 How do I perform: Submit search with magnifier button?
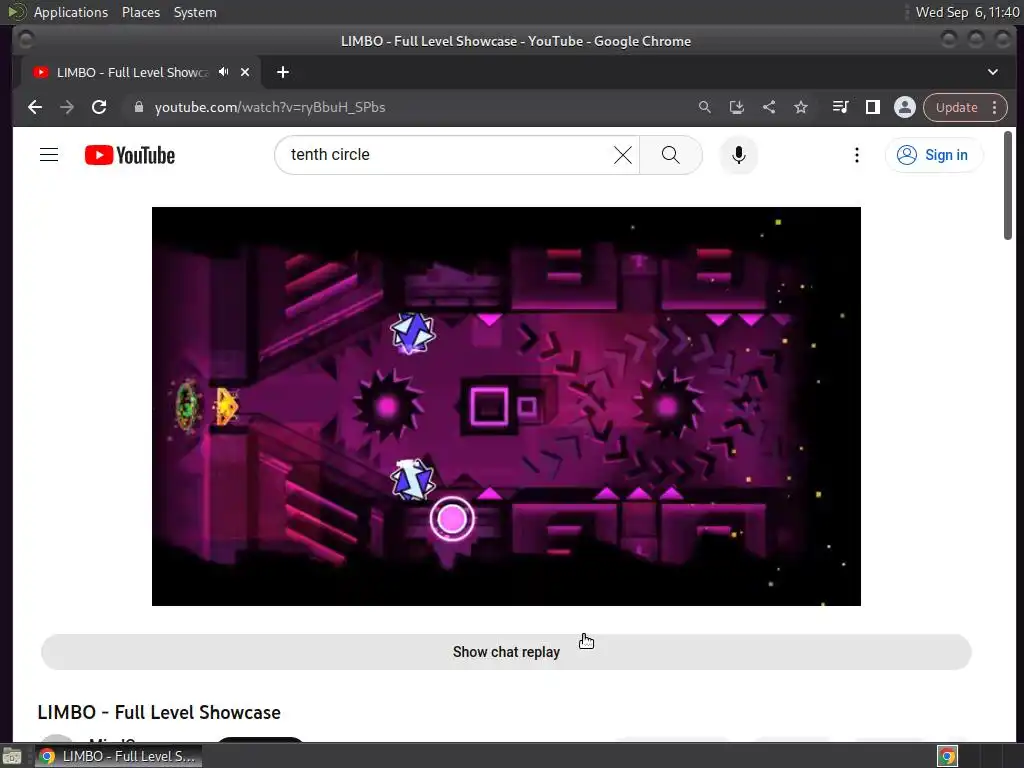click(671, 155)
